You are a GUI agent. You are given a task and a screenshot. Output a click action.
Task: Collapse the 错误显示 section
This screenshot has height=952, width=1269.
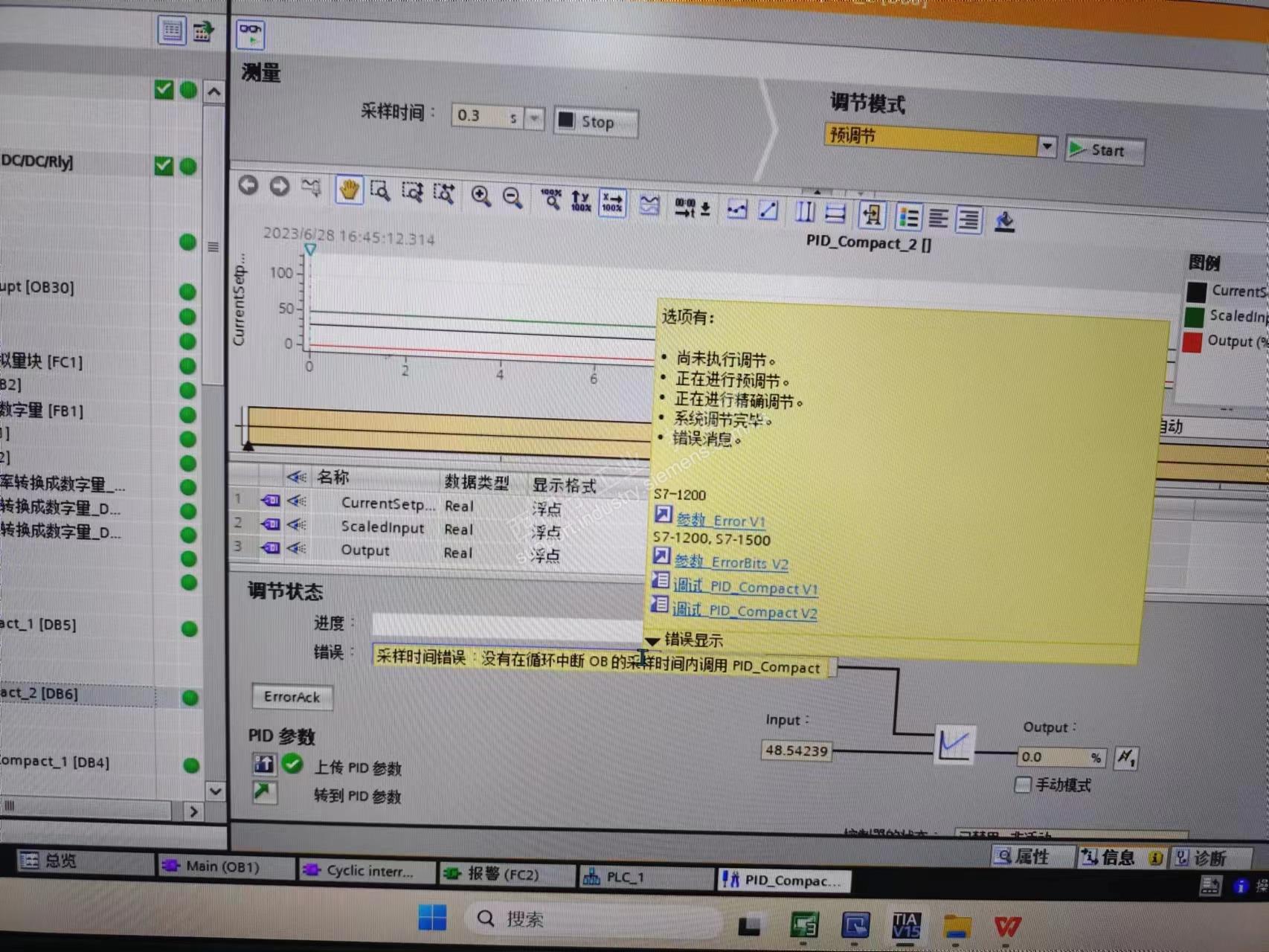tap(652, 640)
